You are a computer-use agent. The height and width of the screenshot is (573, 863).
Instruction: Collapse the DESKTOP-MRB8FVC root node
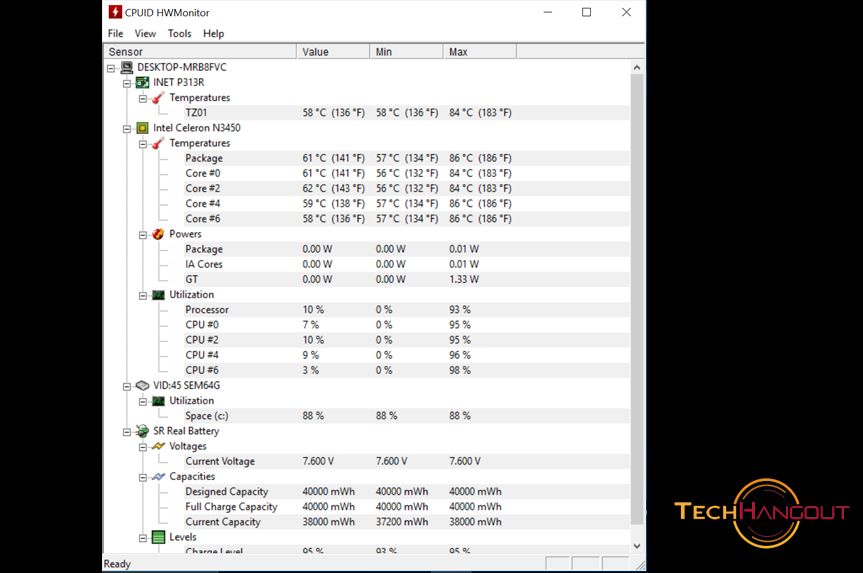coord(111,68)
